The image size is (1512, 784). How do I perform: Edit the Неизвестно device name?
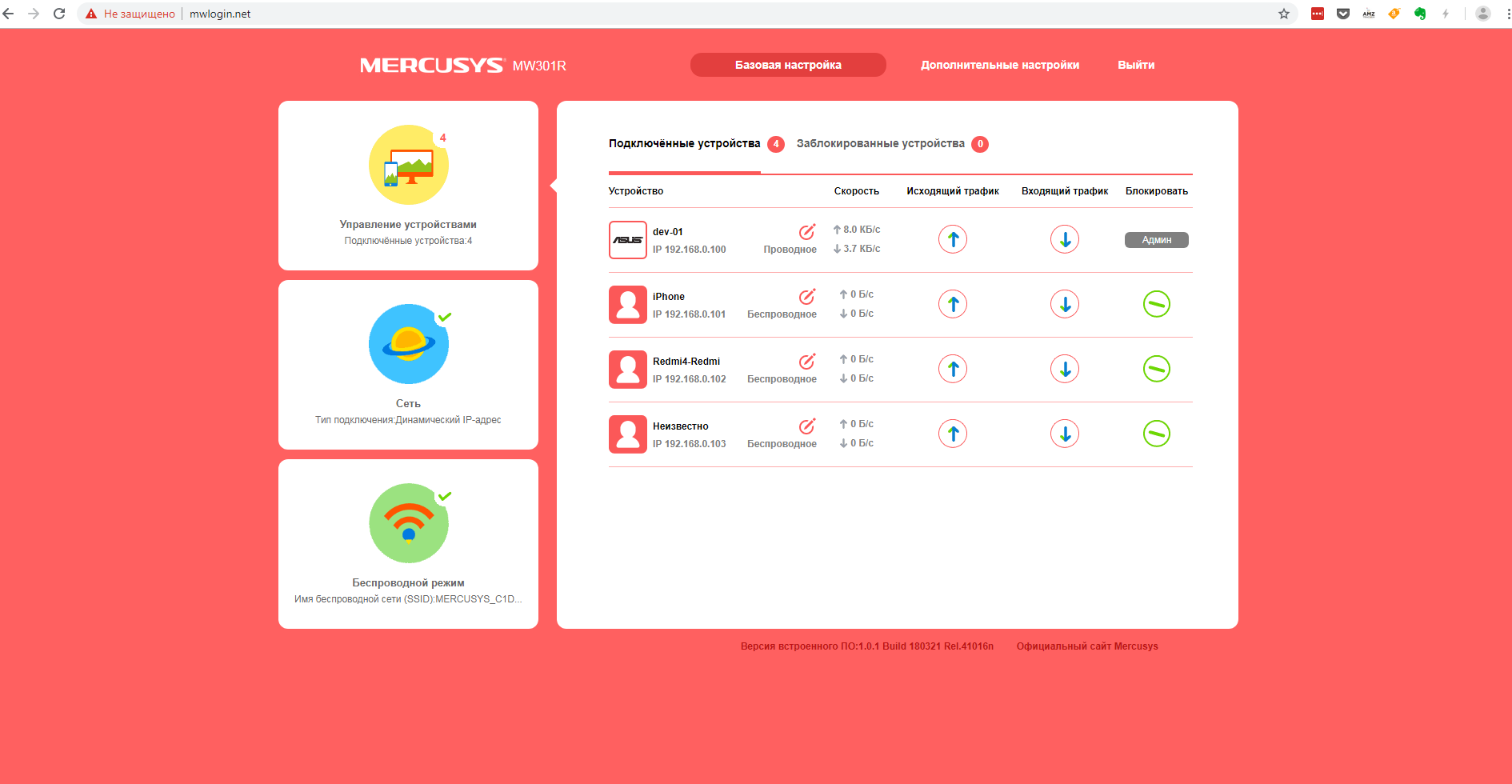point(807,426)
